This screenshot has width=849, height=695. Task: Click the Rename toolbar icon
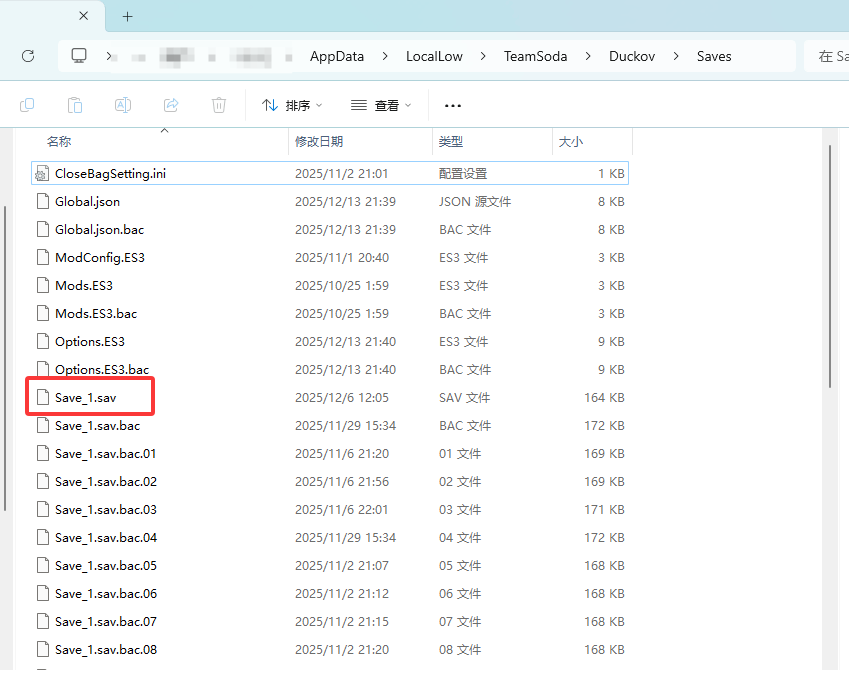point(123,105)
